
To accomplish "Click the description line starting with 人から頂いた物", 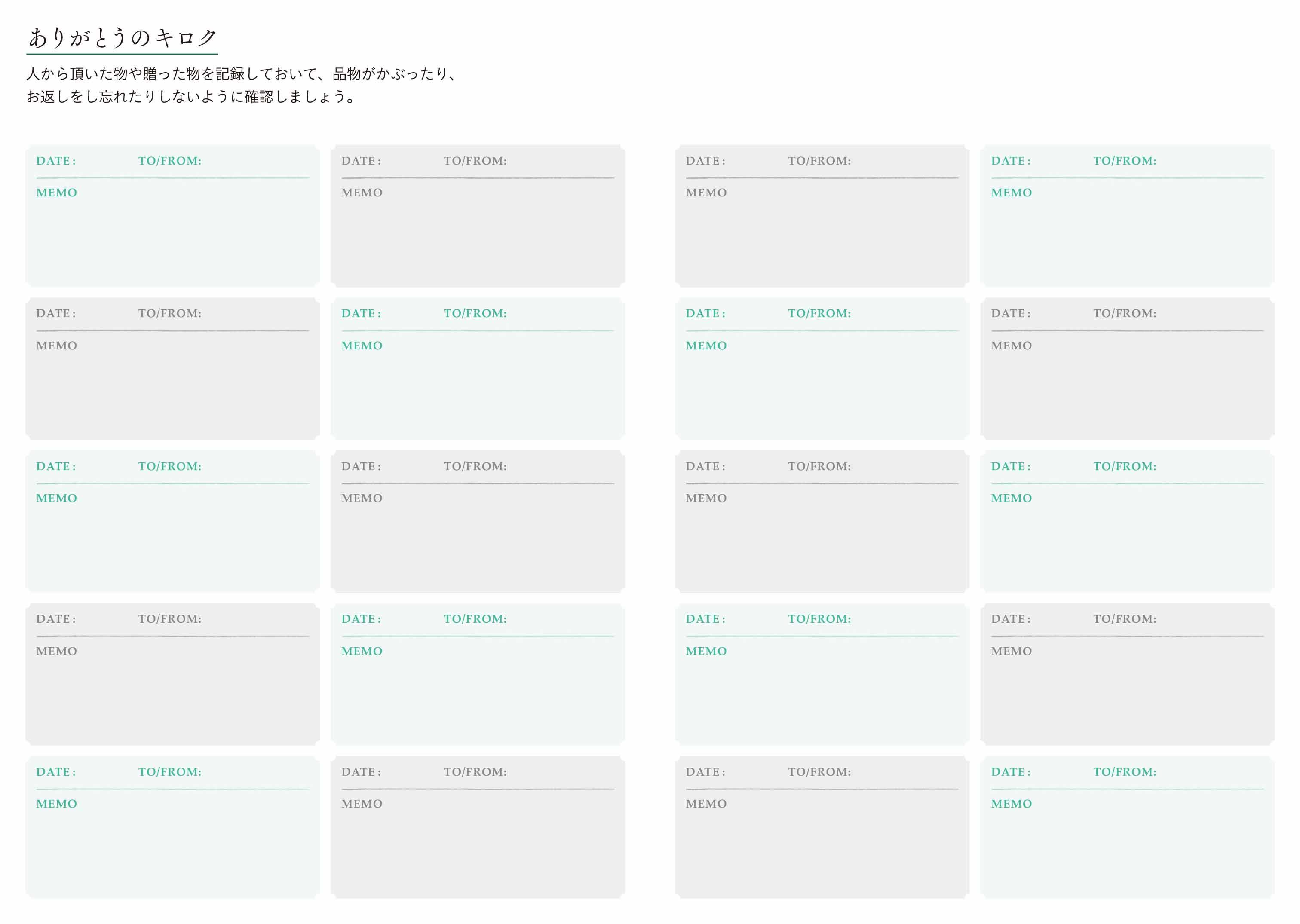I will [x=241, y=74].
